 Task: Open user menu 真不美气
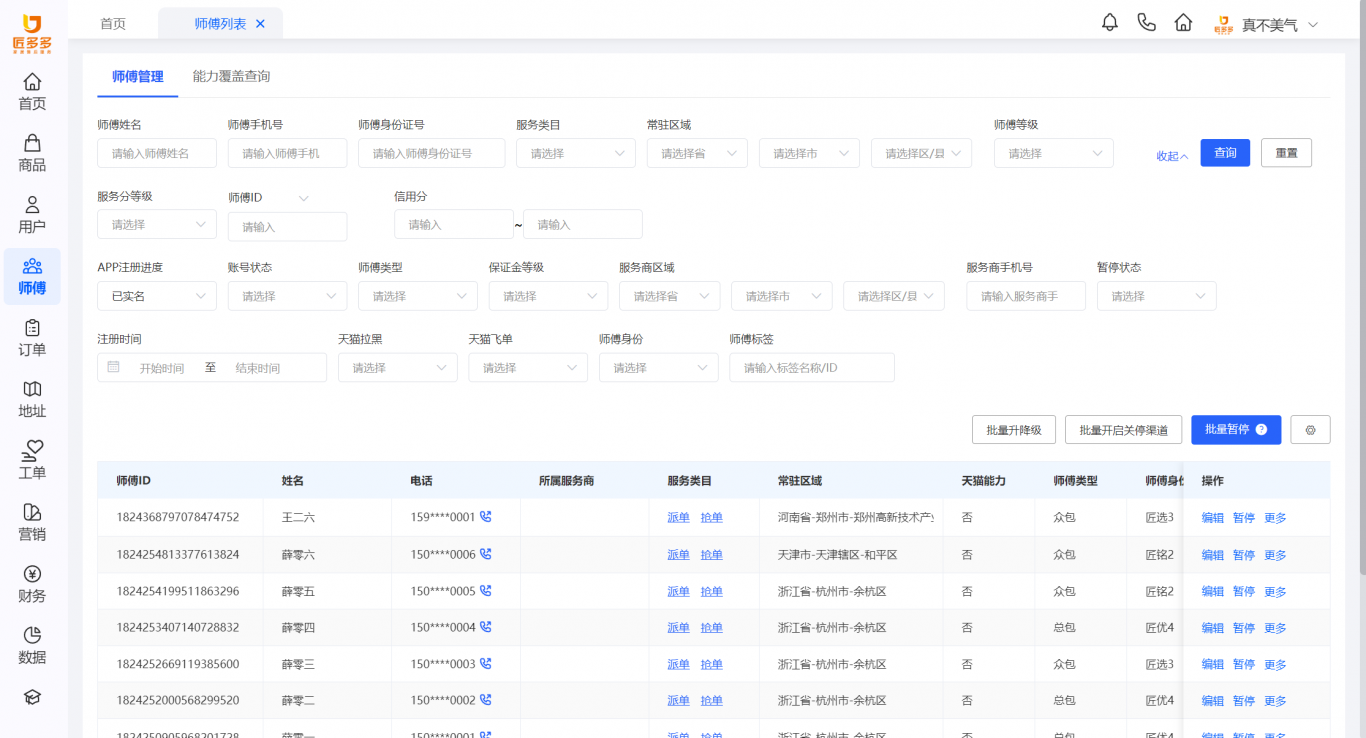[1267, 25]
